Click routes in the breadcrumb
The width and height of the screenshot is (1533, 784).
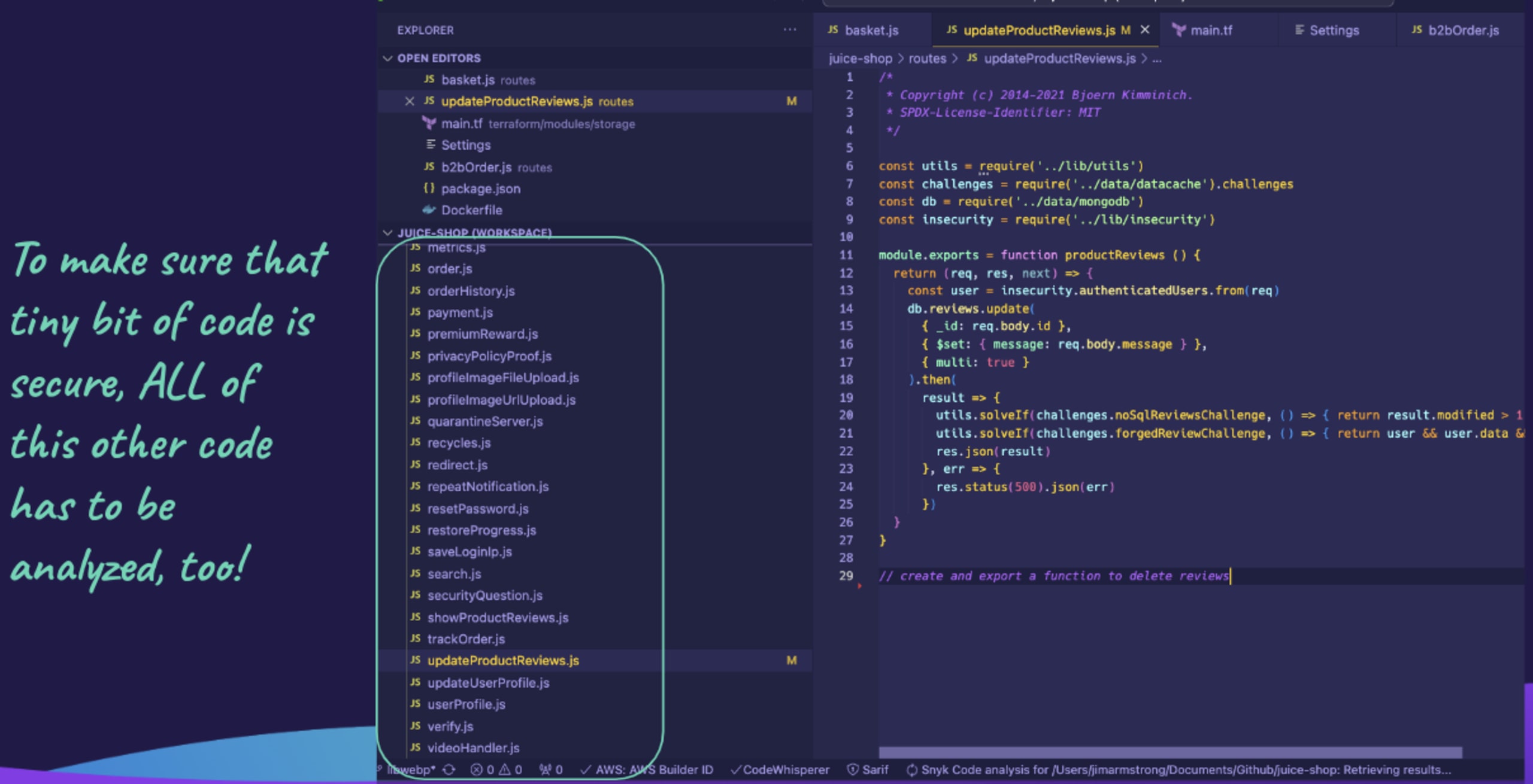click(927, 59)
